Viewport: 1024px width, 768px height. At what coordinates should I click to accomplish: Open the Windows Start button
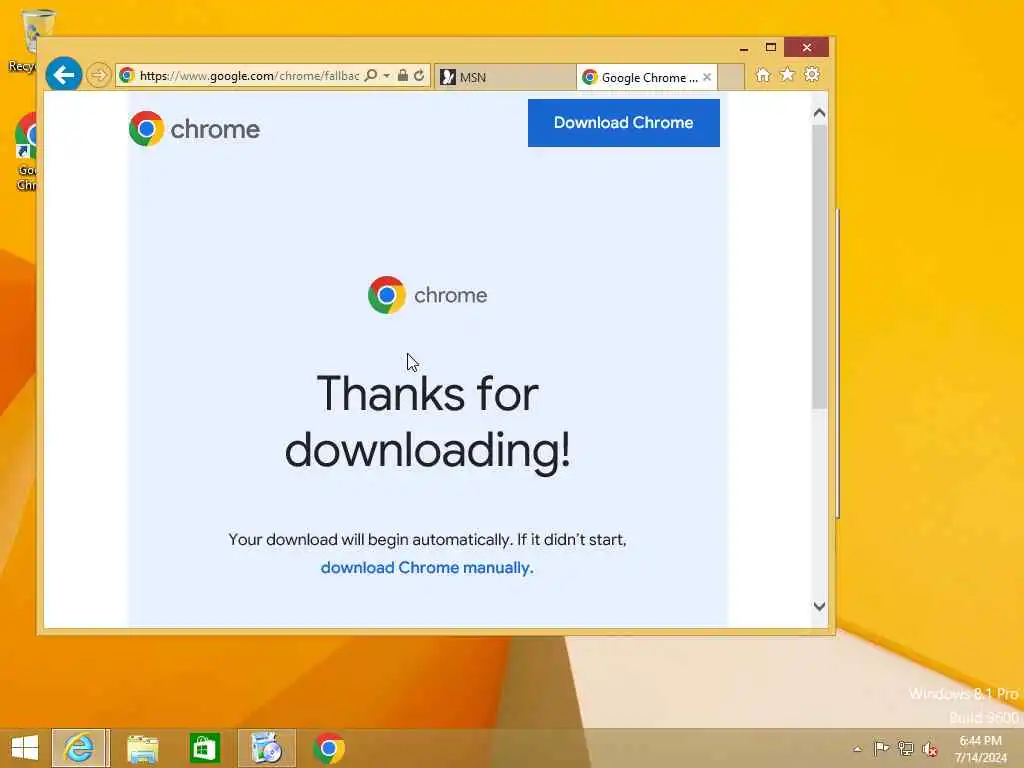(25, 748)
